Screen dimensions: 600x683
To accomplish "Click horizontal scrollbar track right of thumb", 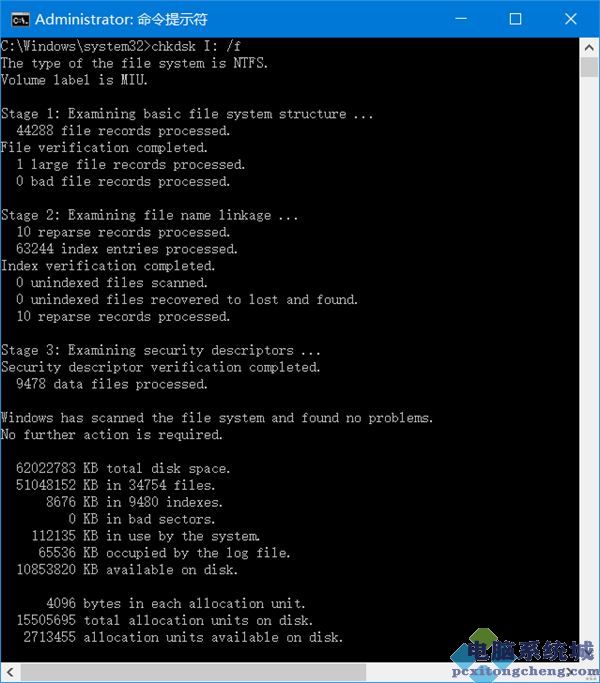I will tap(407, 672).
